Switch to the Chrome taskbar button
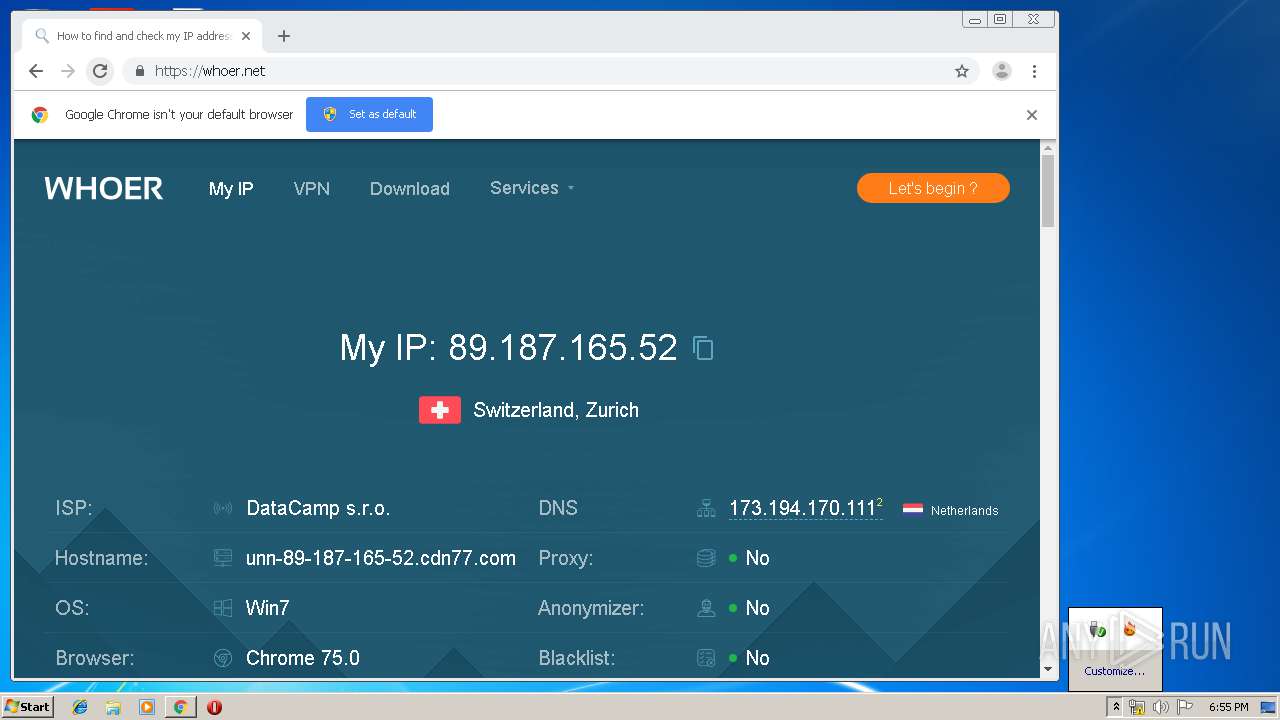This screenshot has width=1280, height=720. (180, 707)
